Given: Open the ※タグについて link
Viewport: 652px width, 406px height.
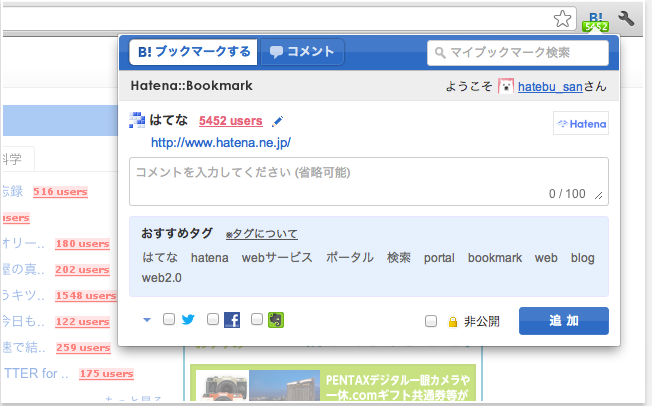Looking at the screenshot, I should [262, 234].
